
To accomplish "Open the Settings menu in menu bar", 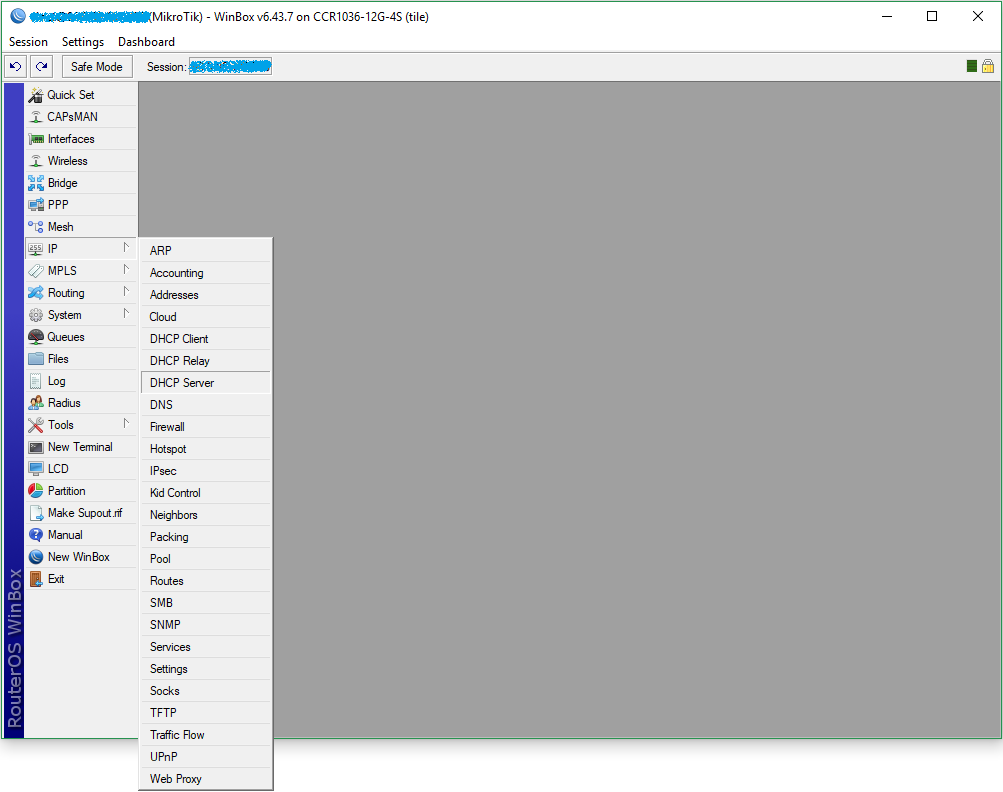I will (83, 42).
